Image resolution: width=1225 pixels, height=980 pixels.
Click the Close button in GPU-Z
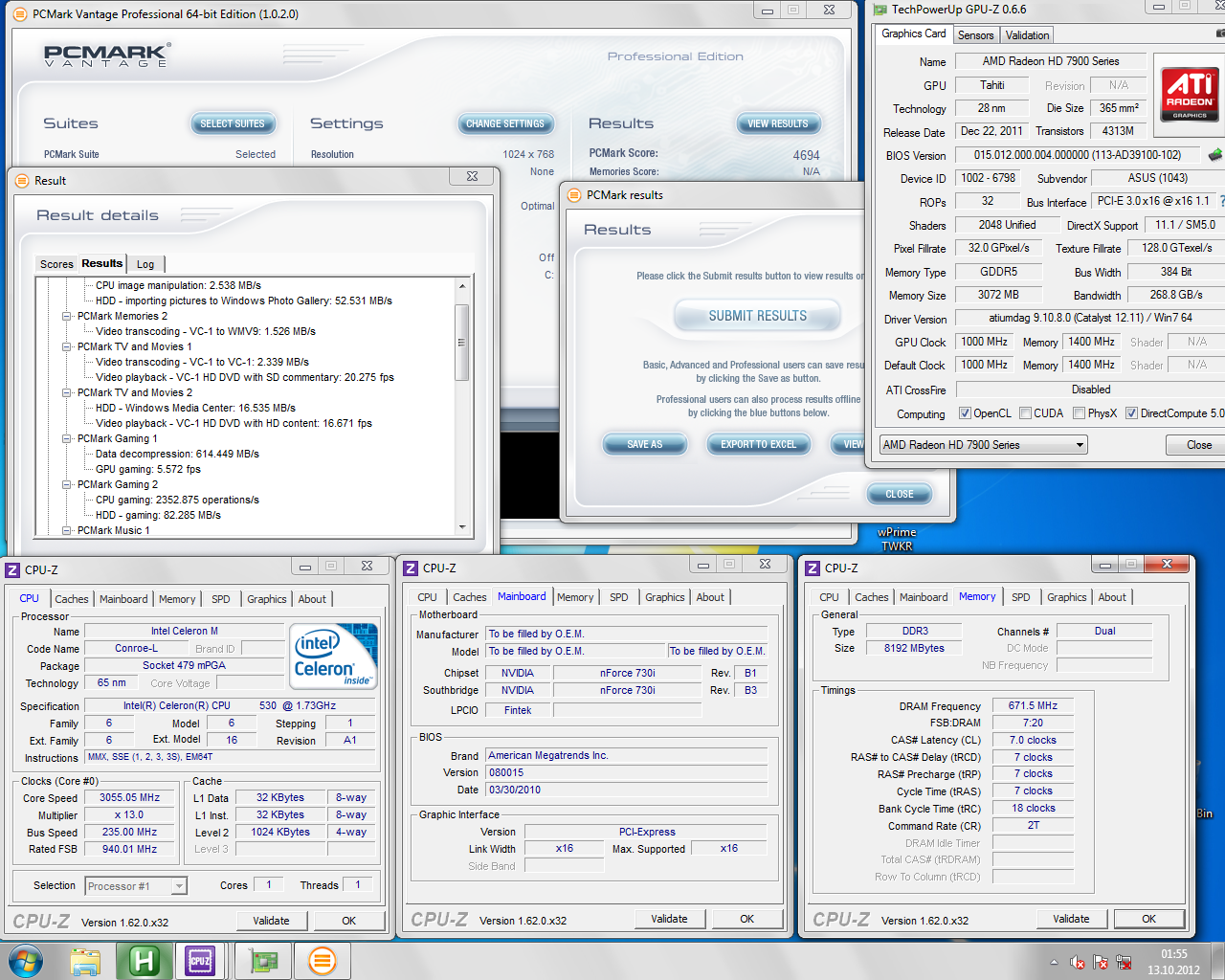(x=1198, y=445)
